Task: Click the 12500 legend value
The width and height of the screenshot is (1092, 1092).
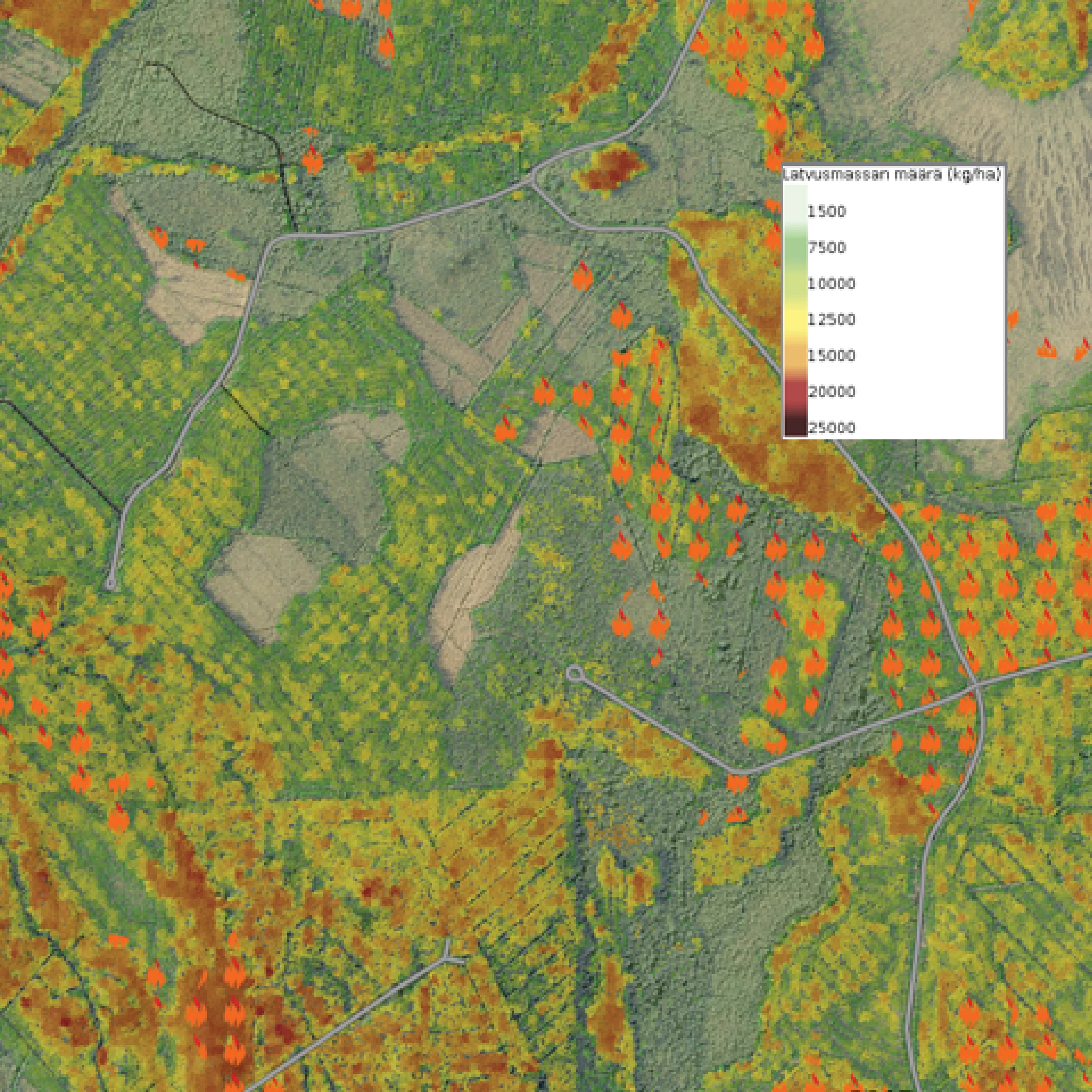Action: pos(831,320)
